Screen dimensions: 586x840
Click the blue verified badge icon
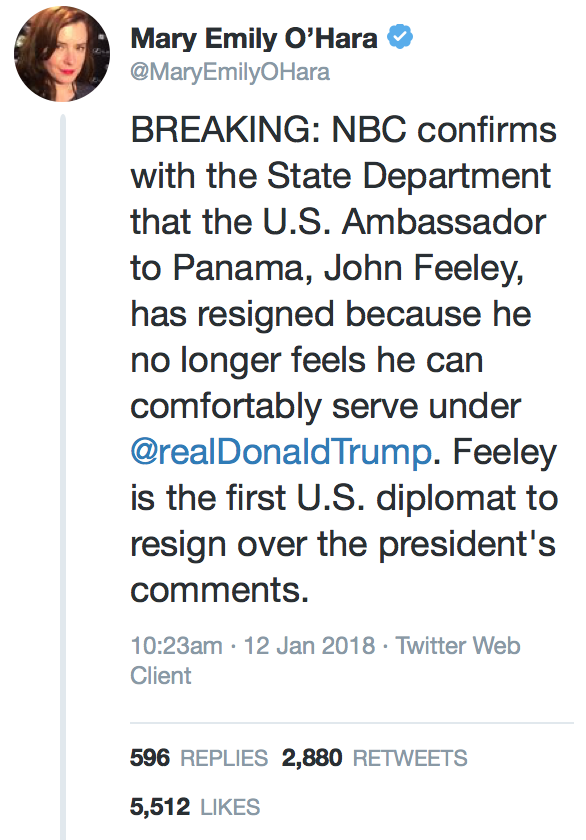coord(400,37)
